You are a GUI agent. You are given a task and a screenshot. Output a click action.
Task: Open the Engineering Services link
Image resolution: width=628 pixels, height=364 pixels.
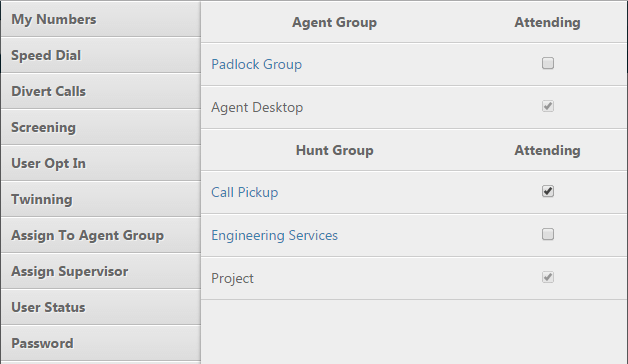click(x=274, y=235)
